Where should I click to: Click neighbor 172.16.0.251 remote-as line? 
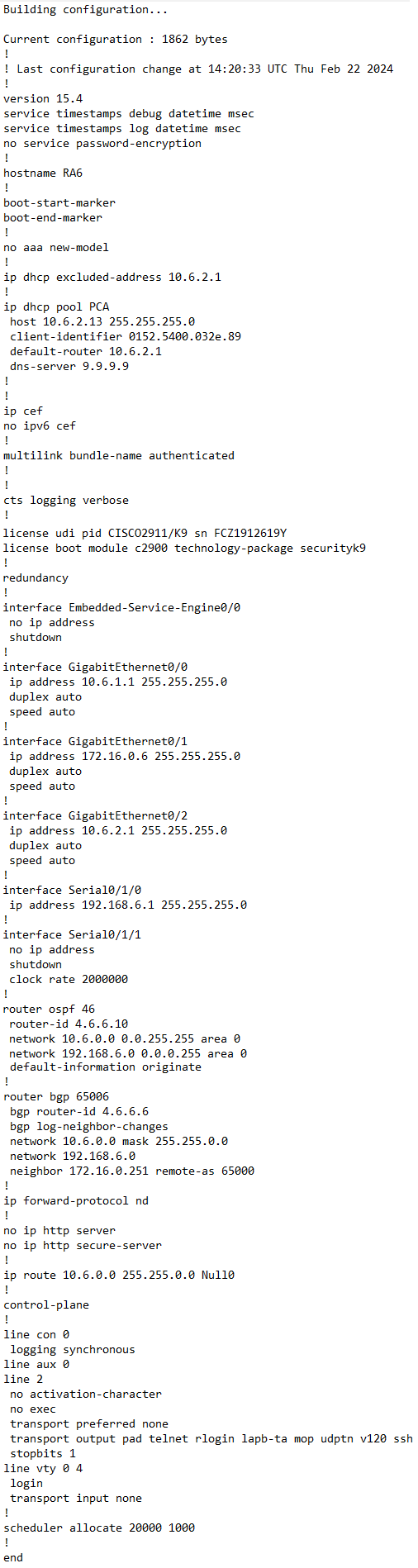pos(132,1171)
